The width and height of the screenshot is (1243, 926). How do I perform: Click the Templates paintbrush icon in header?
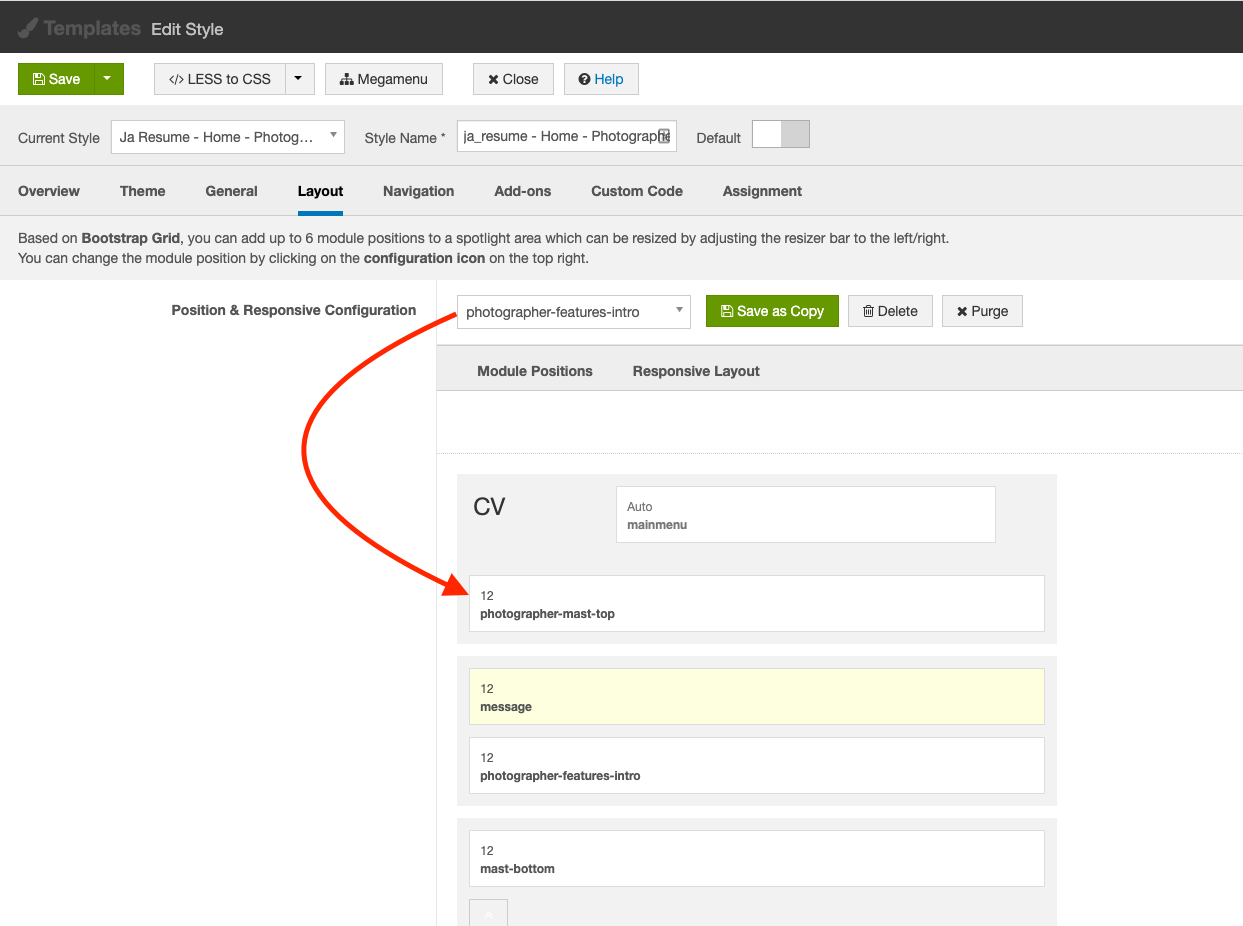tap(28, 28)
